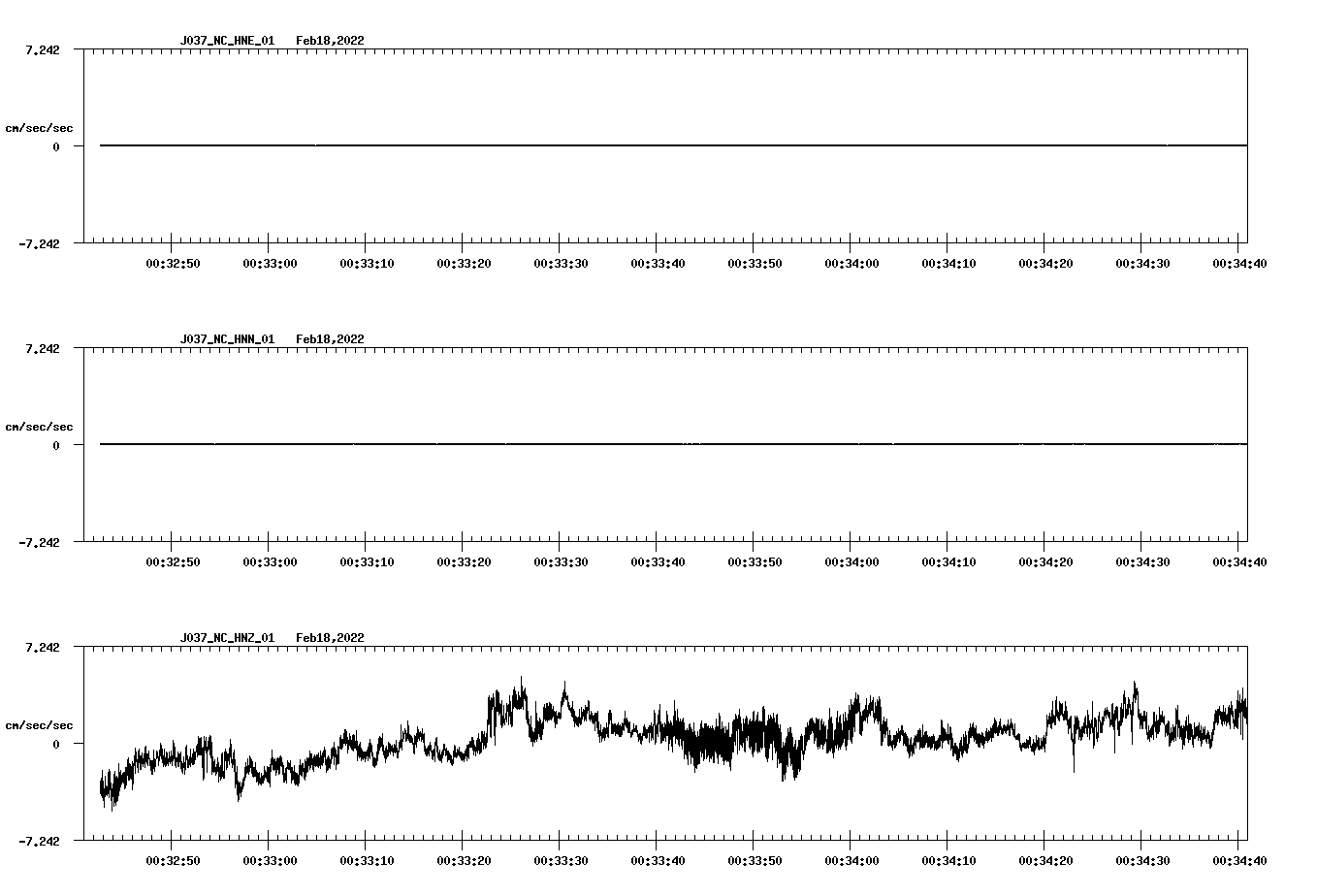This screenshot has width=1317, height=896.
Task: Click 00:34:30 tick label on HNE plot
Action: point(1142,263)
